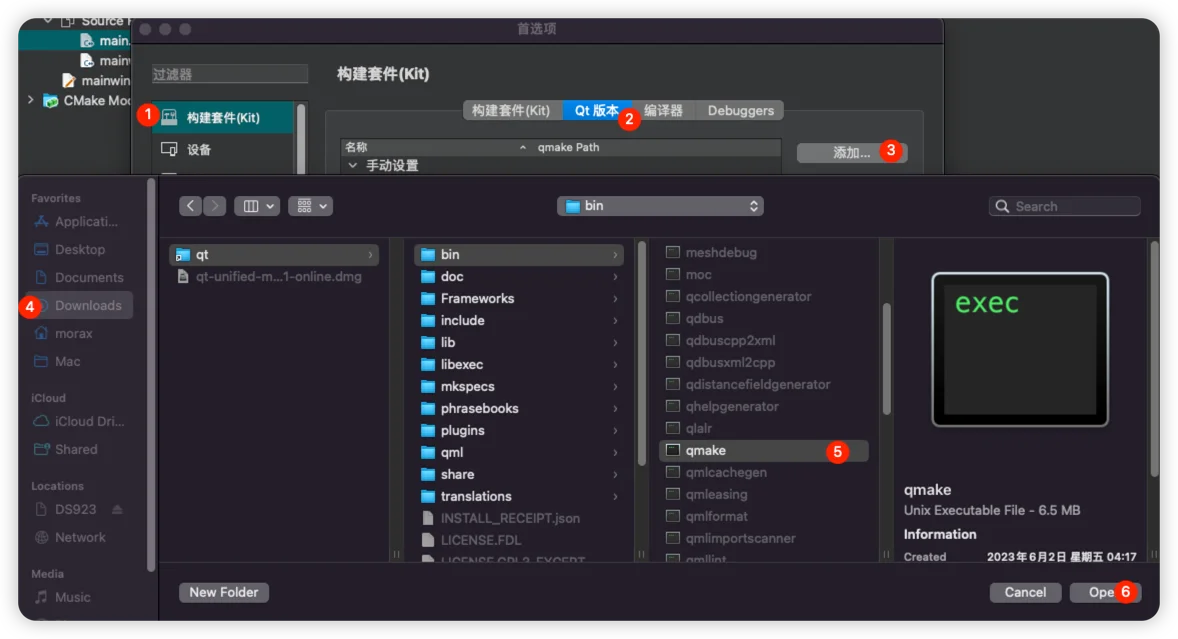
Task: Open the group-by grid options menu
Action: click(310, 206)
